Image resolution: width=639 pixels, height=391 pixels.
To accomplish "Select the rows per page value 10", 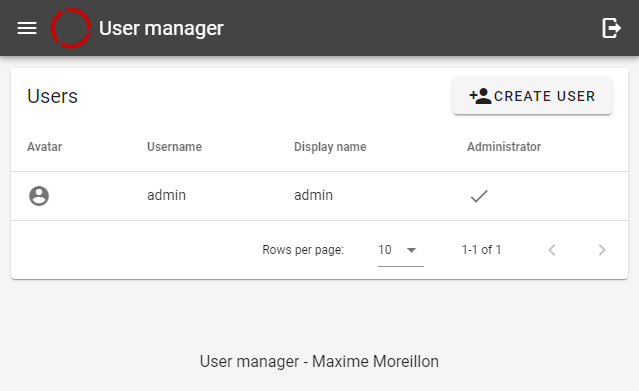I will tap(385, 250).
